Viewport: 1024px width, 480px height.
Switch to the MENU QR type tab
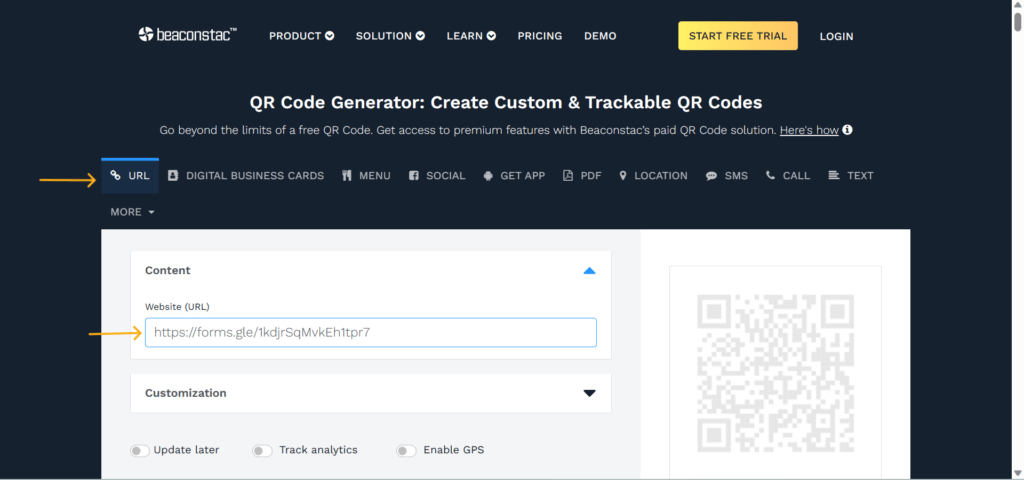[366, 176]
